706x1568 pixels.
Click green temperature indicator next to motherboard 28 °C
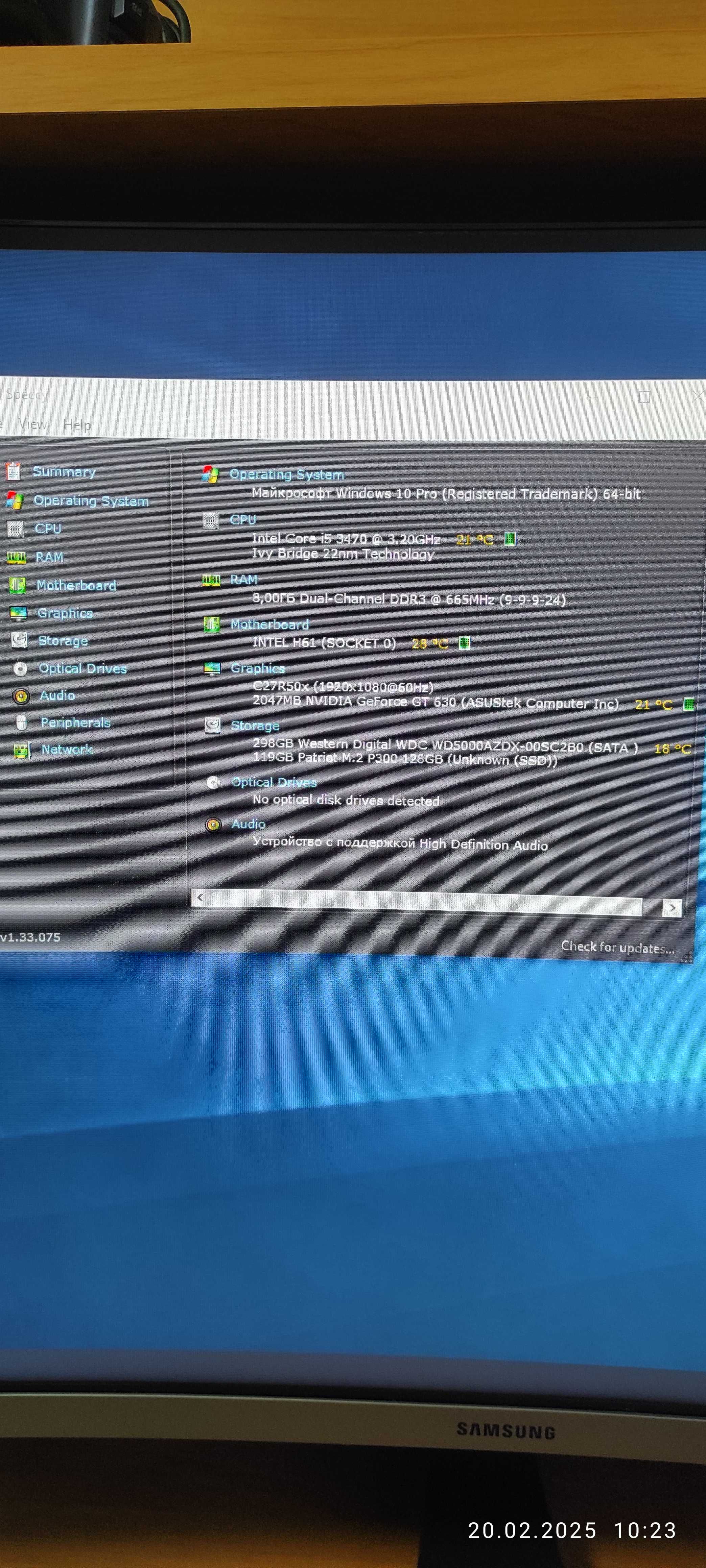(x=464, y=643)
